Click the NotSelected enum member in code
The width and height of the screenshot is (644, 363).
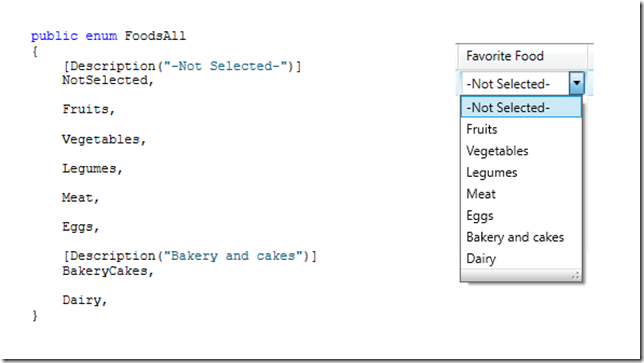[x=106, y=80]
